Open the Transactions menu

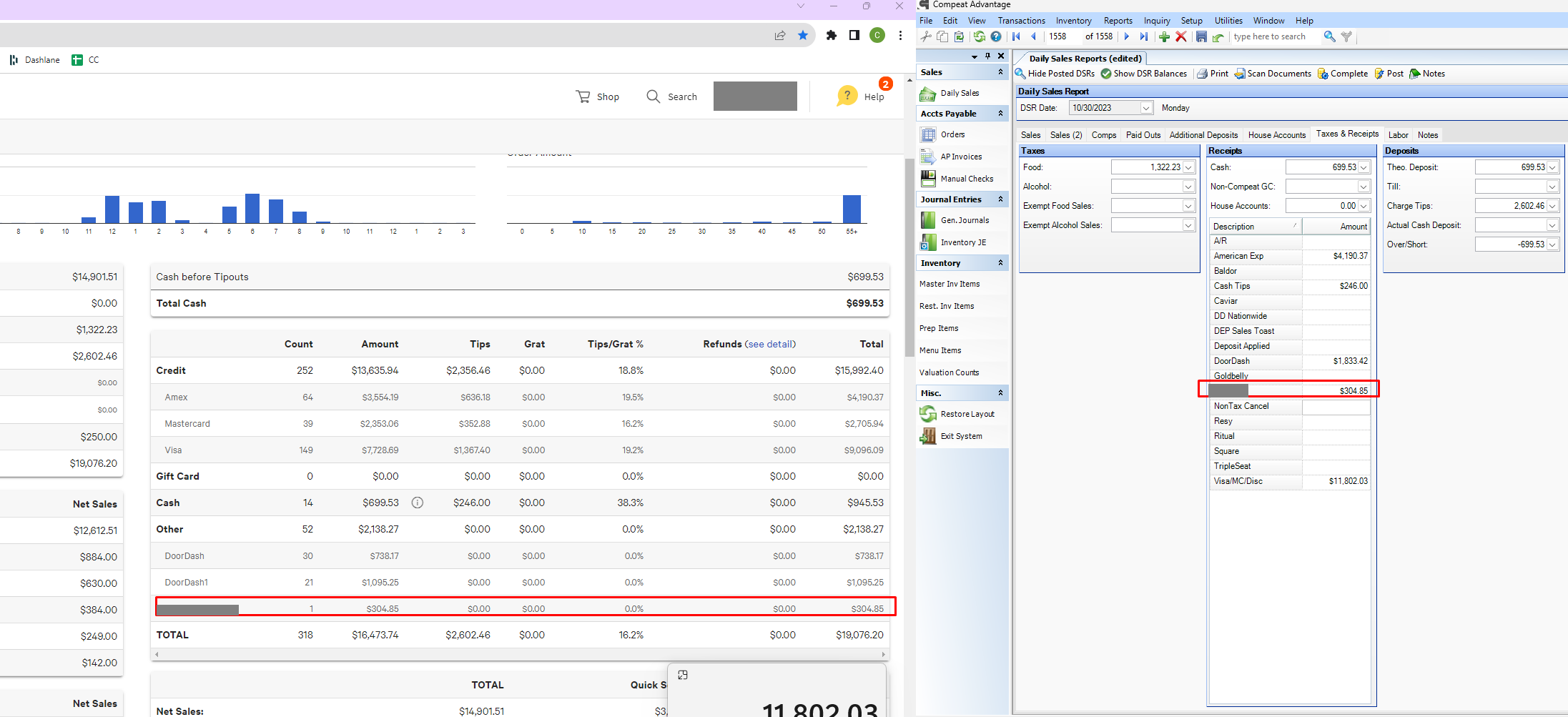(x=1021, y=21)
